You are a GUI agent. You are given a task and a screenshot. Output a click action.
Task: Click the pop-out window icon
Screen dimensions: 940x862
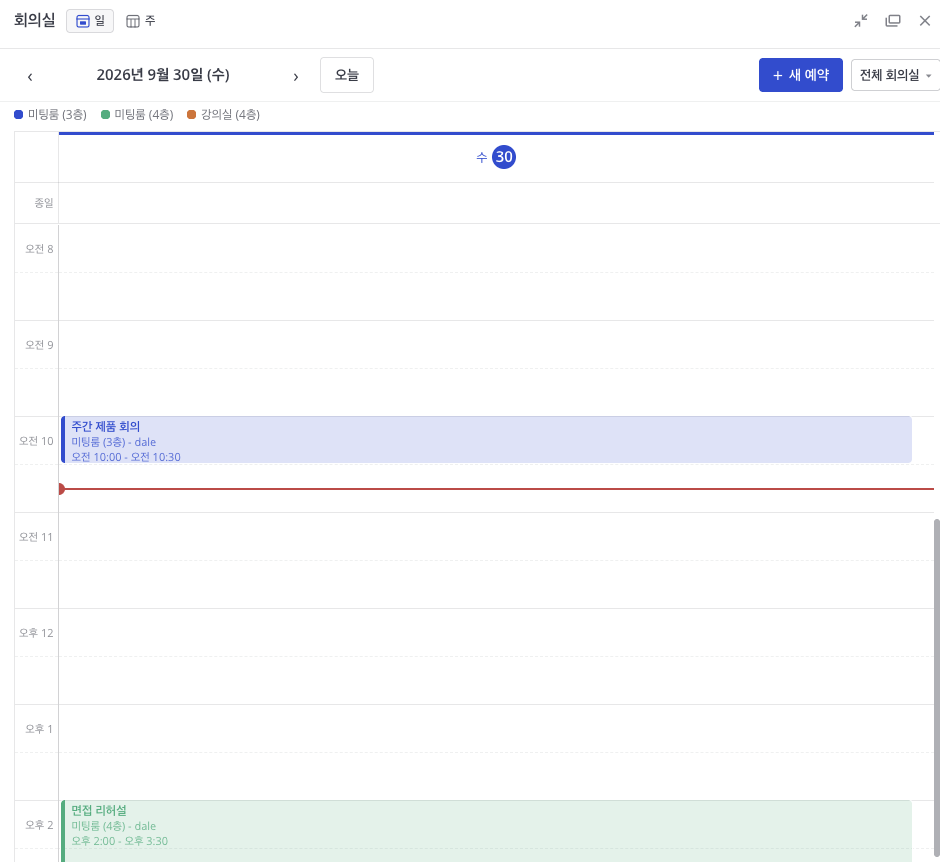[893, 21]
